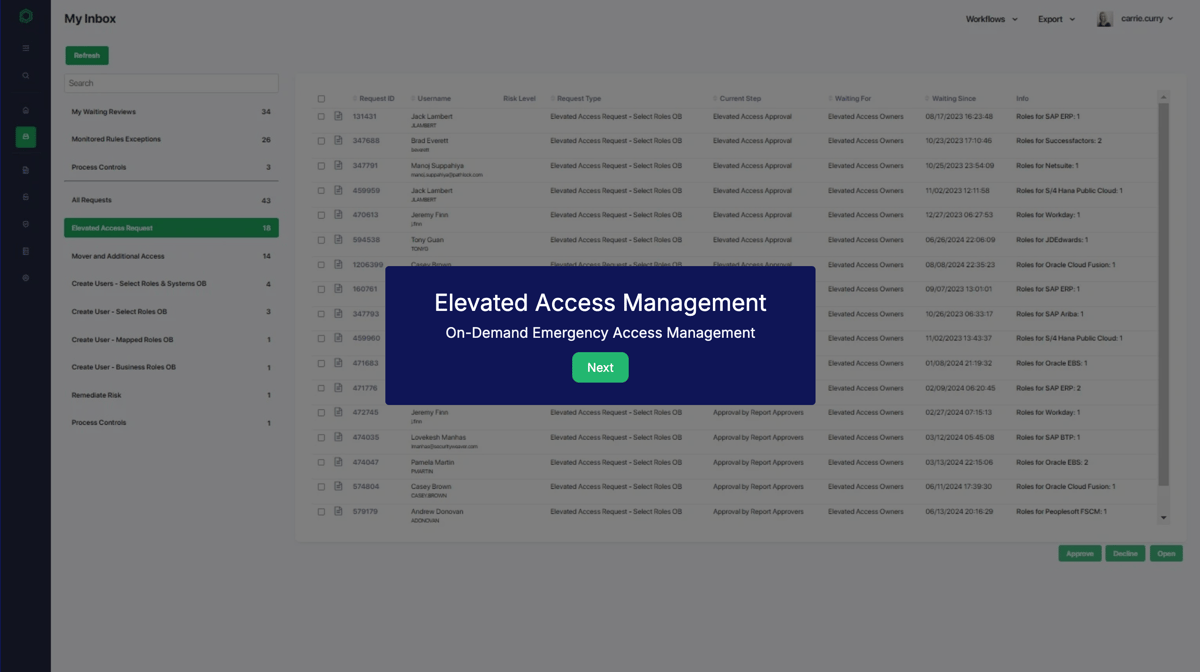1200x672 pixels.
Task: Check the box for request 470613
Action: click(x=321, y=215)
